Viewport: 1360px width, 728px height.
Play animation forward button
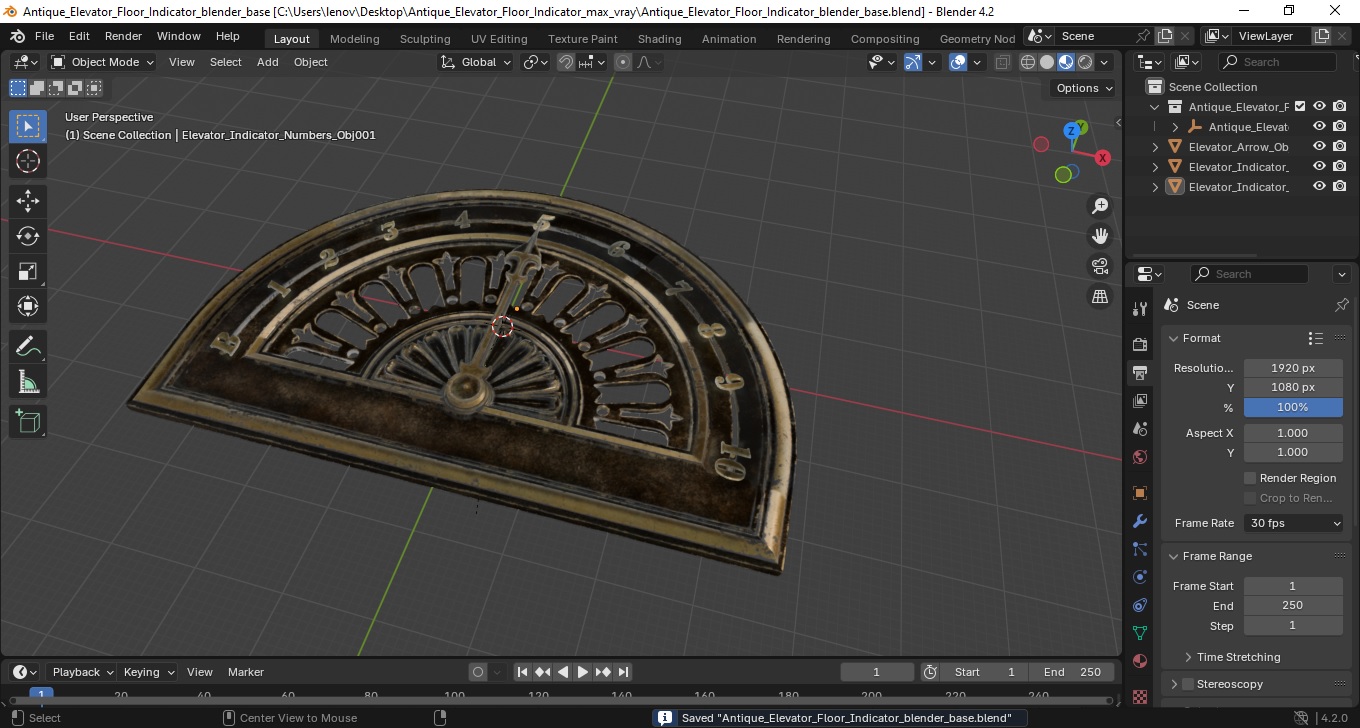[583, 672]
